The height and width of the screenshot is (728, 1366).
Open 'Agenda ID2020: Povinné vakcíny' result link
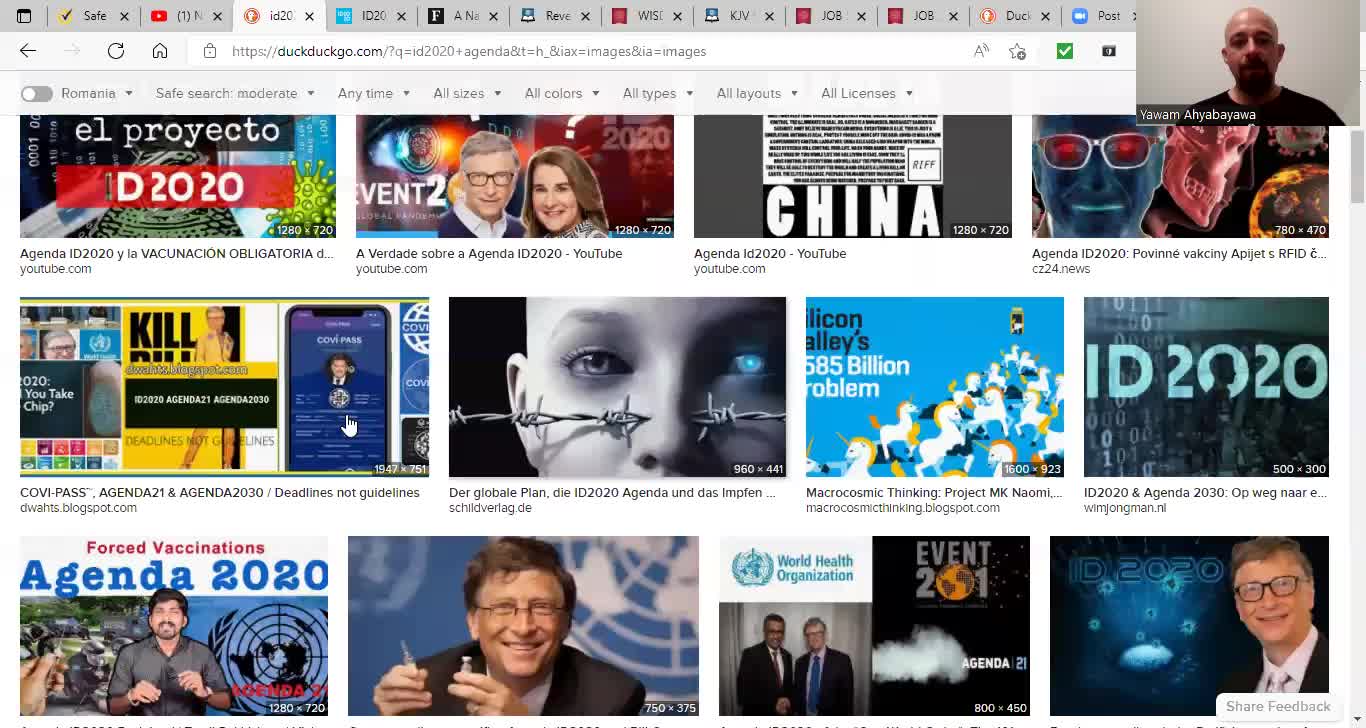point(1179,254)
